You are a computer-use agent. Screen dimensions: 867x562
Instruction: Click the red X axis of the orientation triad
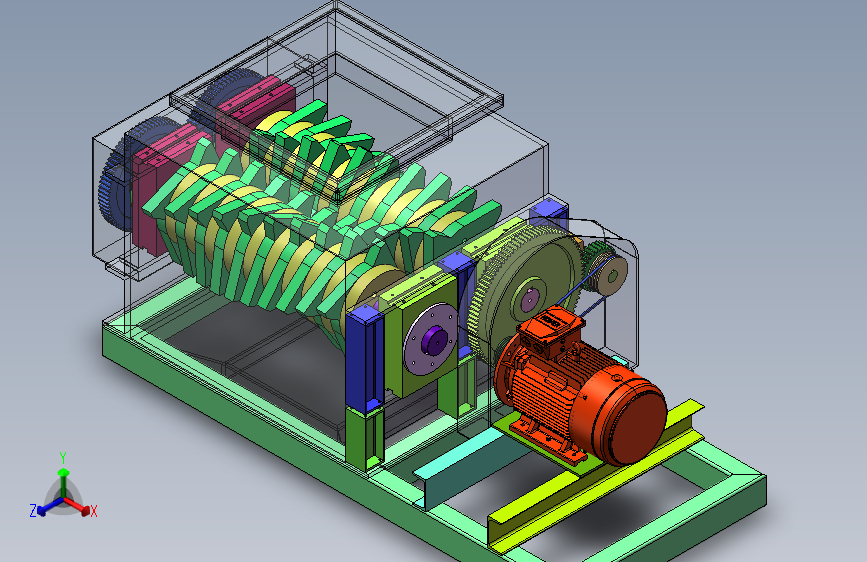(x=77, y=505)
